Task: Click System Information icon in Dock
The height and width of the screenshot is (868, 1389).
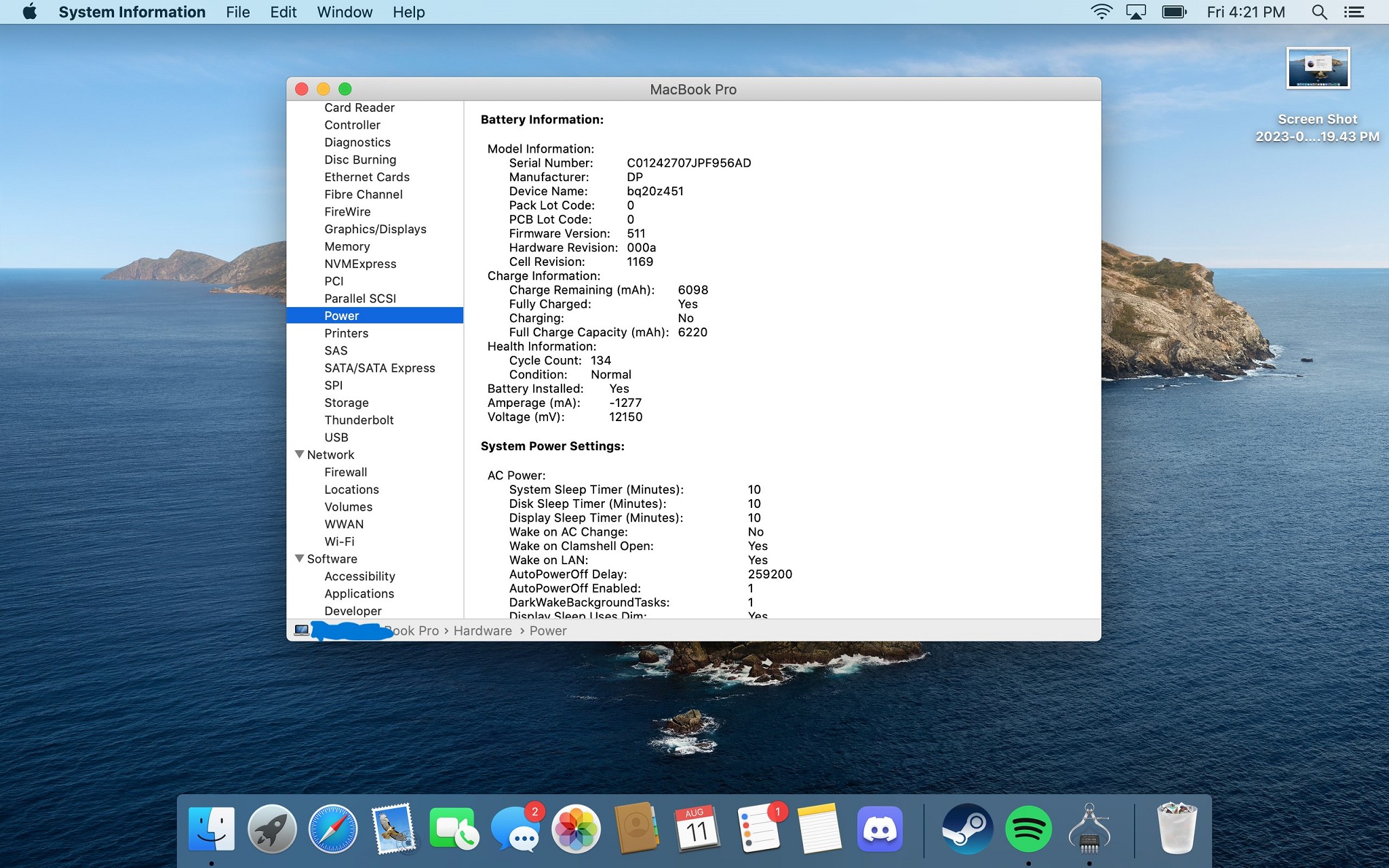Action: coord(1089,829)
